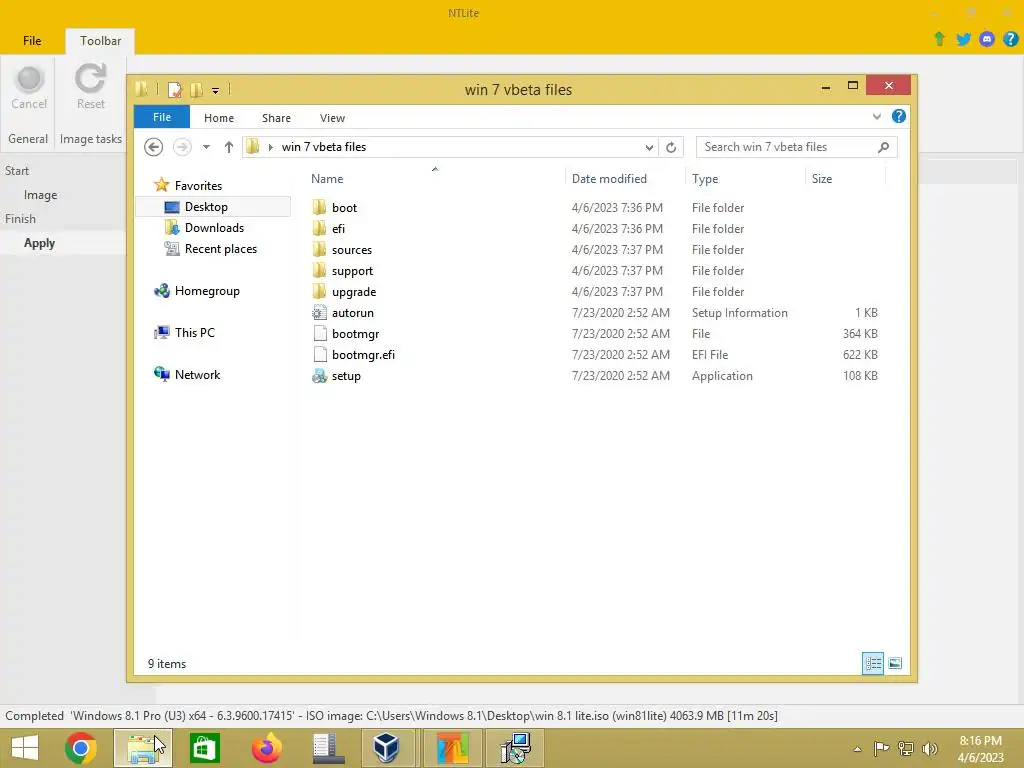Show hidden tray icons arrow
This screenshot has height=768, width=1024.
(857, 749)
